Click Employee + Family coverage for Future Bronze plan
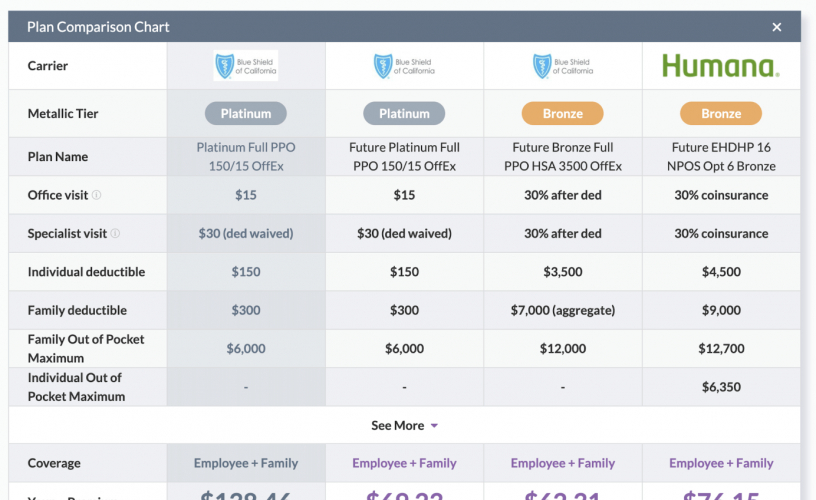 [563, 463]
